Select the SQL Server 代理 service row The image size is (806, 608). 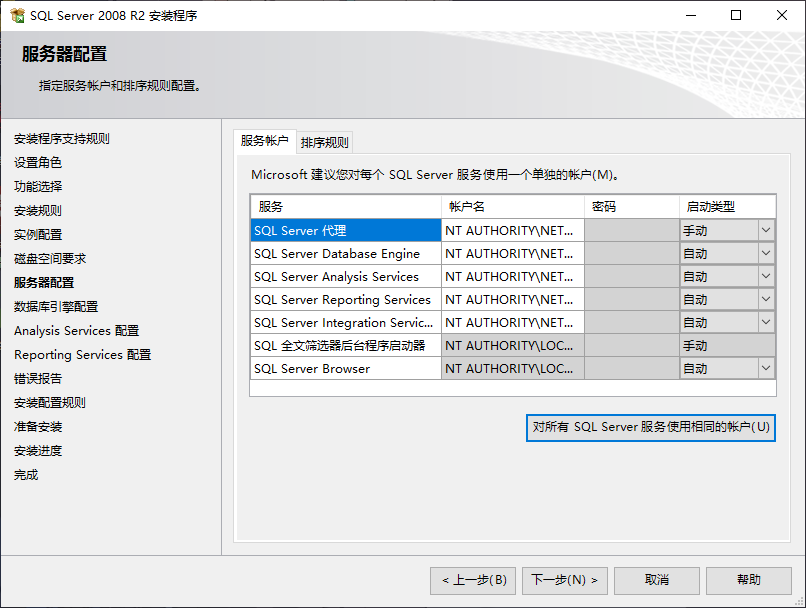[346, 230]
